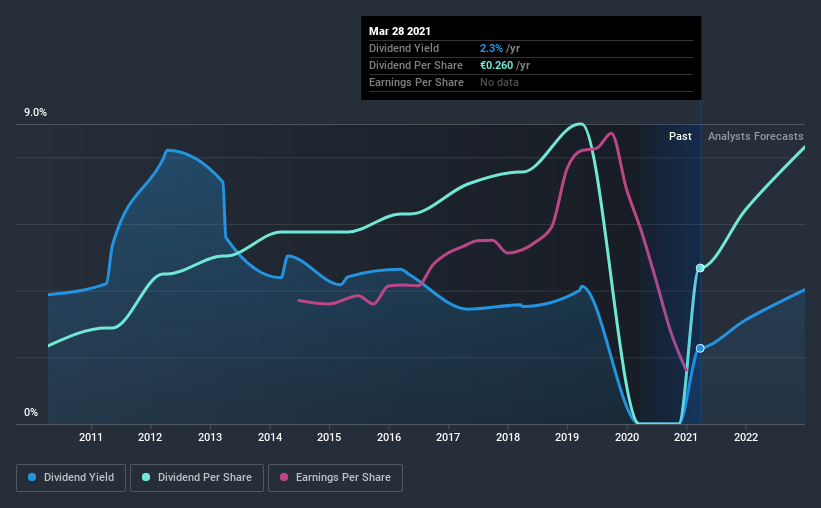
Task: Select the teal data point marker on Dividend Per Share line
Action: coord(700,268)
